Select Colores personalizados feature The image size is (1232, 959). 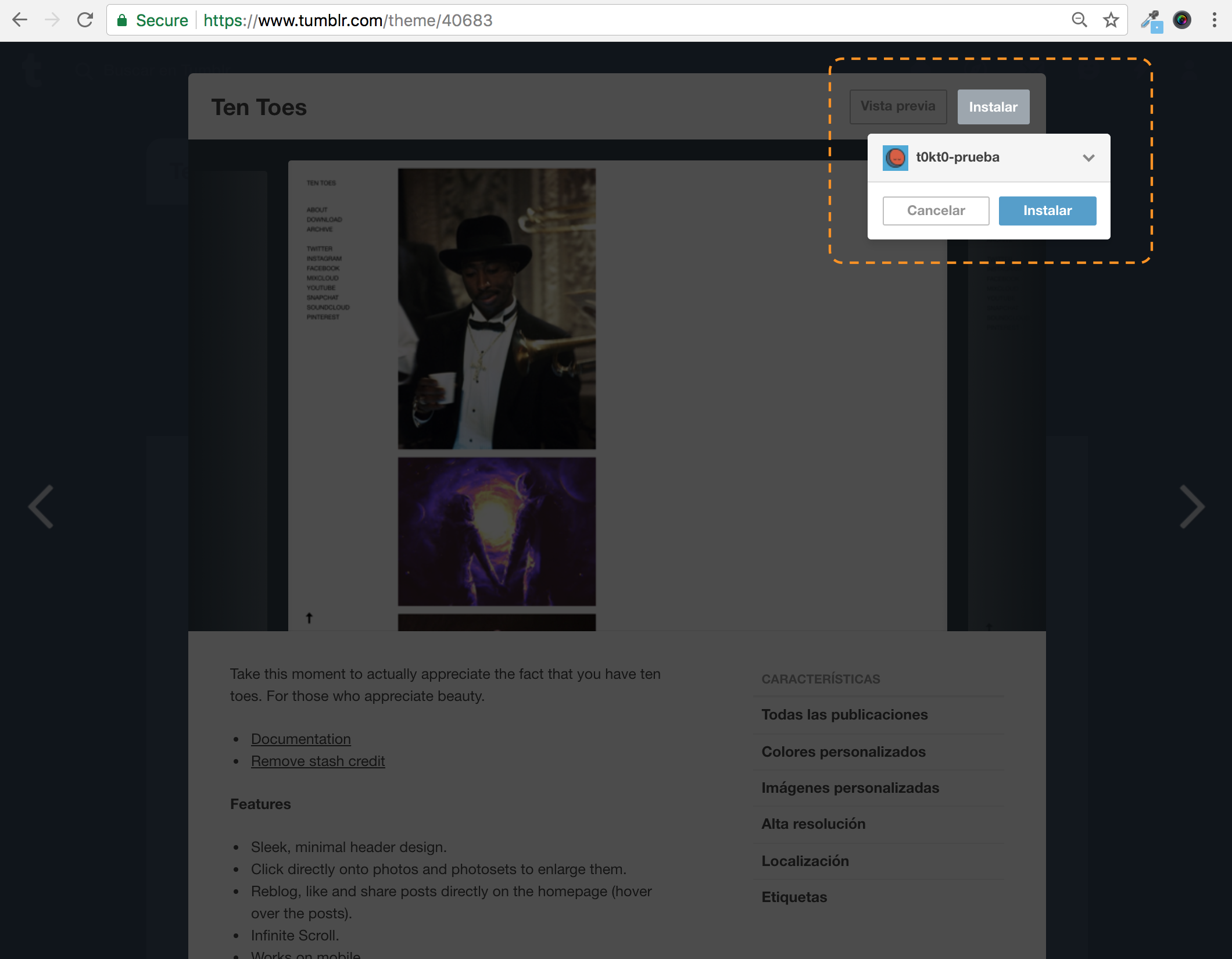pyautogui.click(x=843, y=752)
